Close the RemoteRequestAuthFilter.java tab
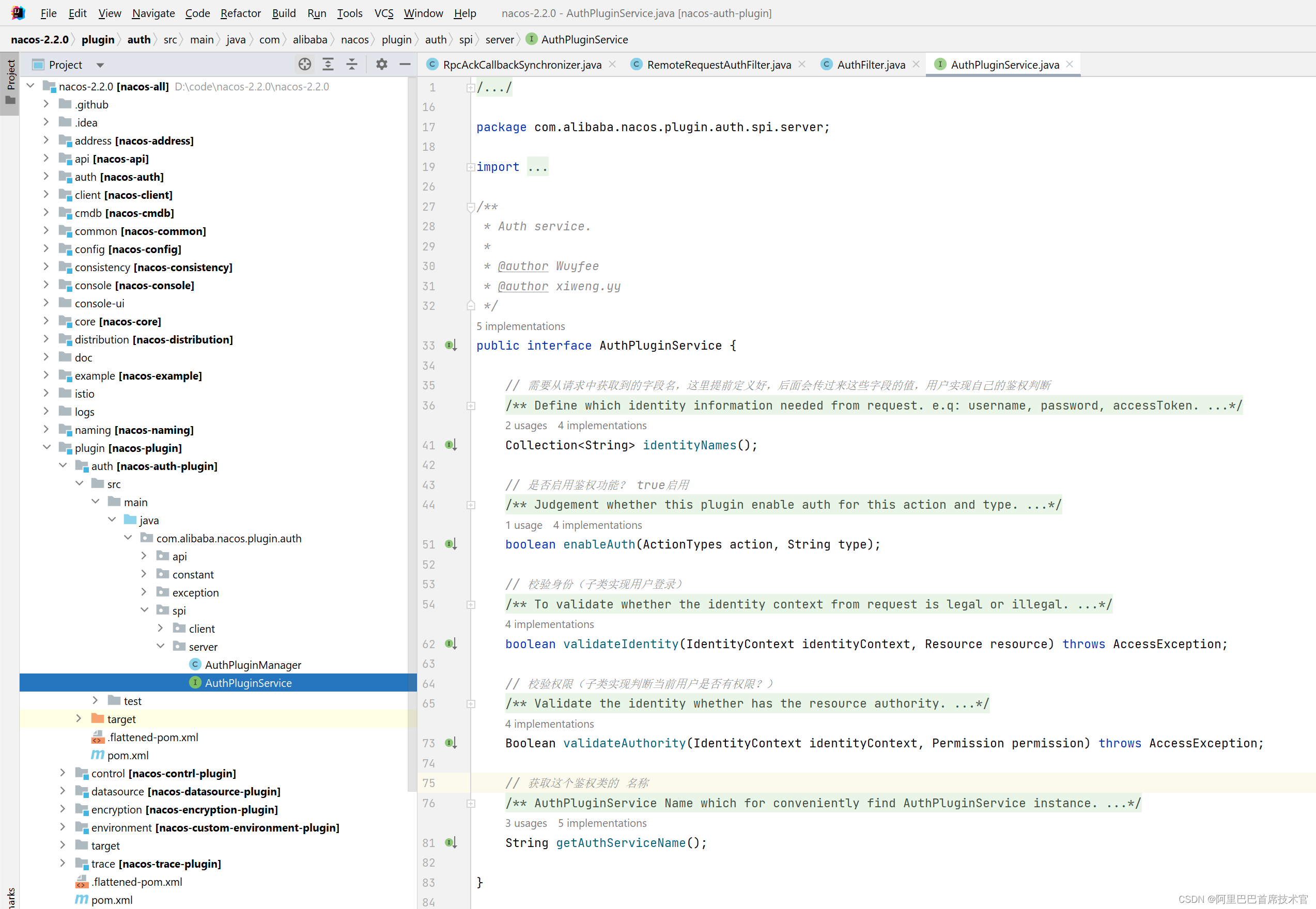1316x909 pixels. [802, 65]
